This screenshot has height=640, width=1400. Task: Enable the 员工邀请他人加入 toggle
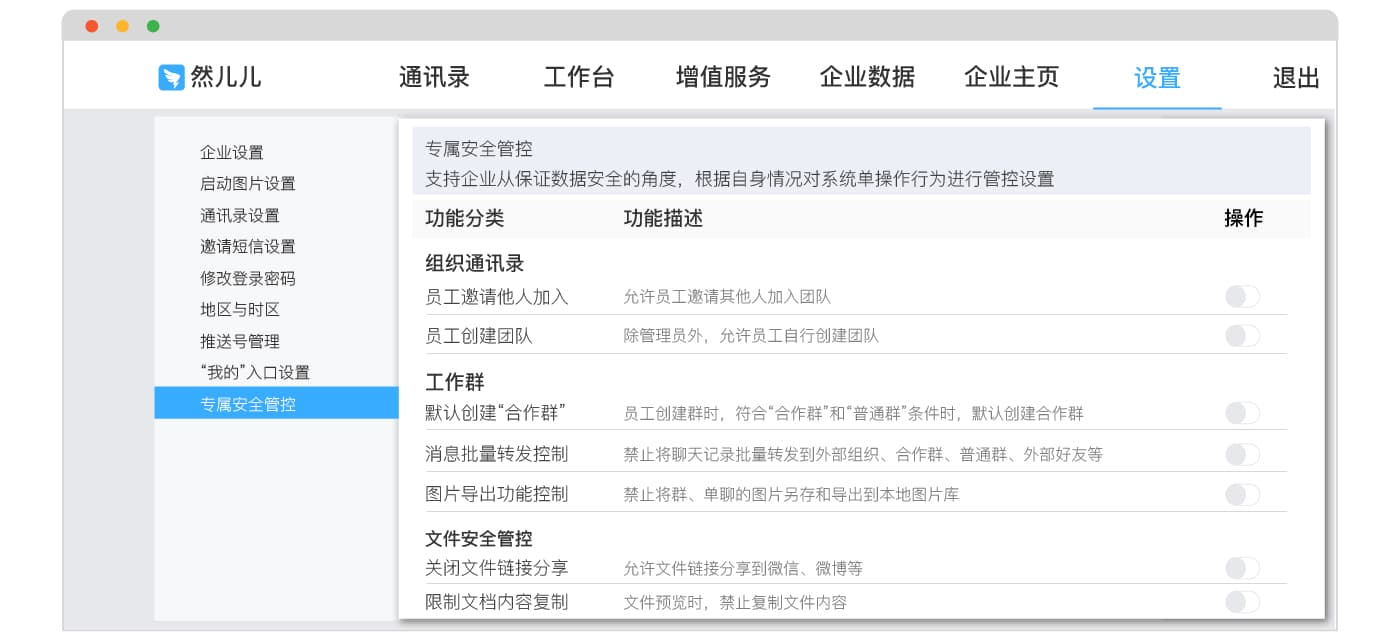click(1242, 296)
